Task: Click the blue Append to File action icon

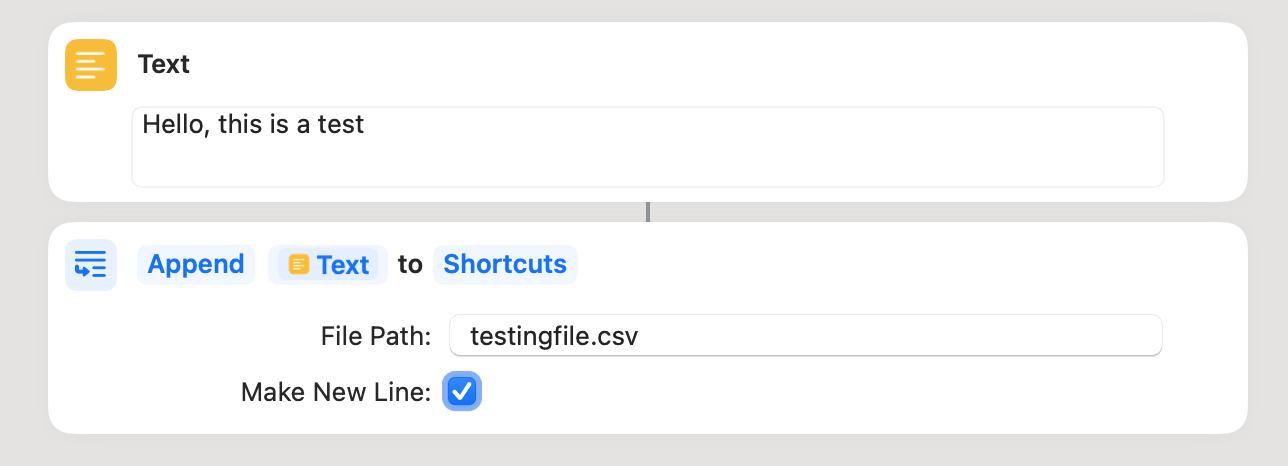Action: click(x=91, y=265)
